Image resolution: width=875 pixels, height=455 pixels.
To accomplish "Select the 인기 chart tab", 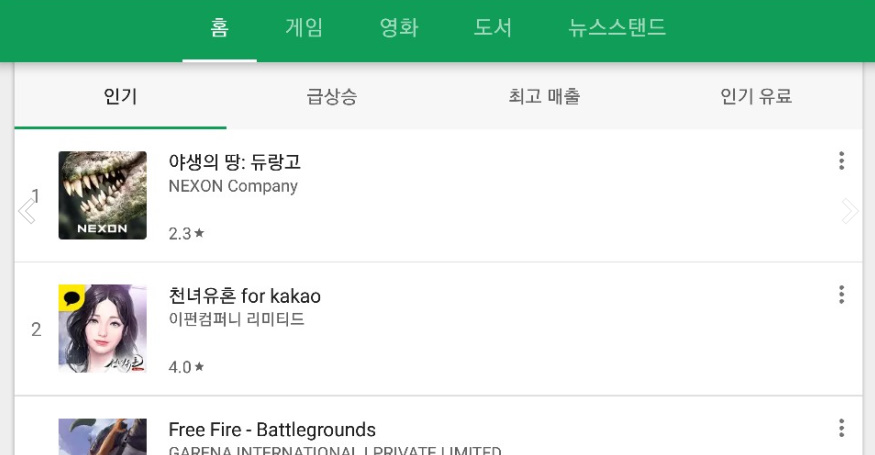I will (120, 97).
